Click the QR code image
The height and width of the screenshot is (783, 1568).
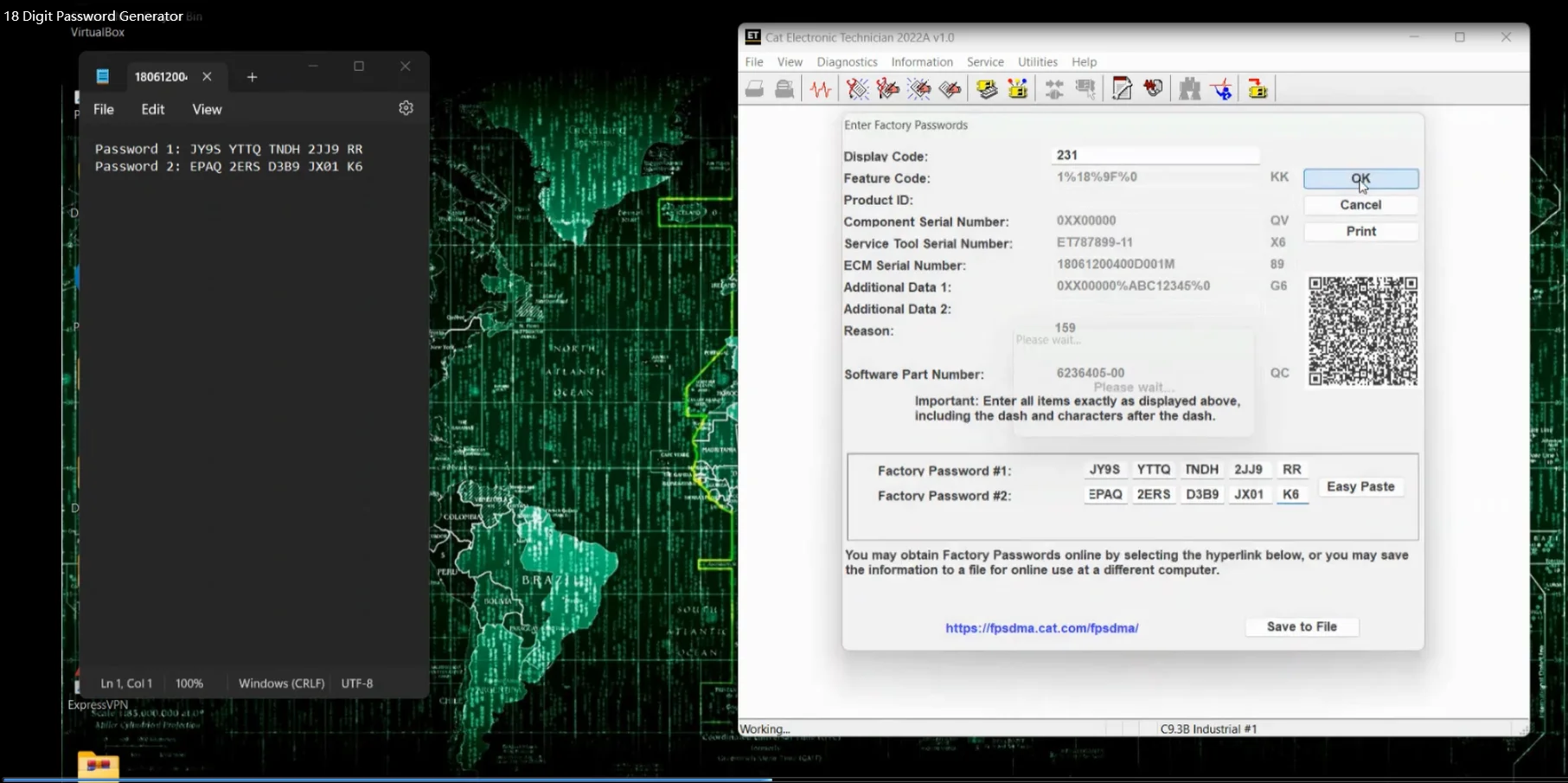click(1362, 331)
